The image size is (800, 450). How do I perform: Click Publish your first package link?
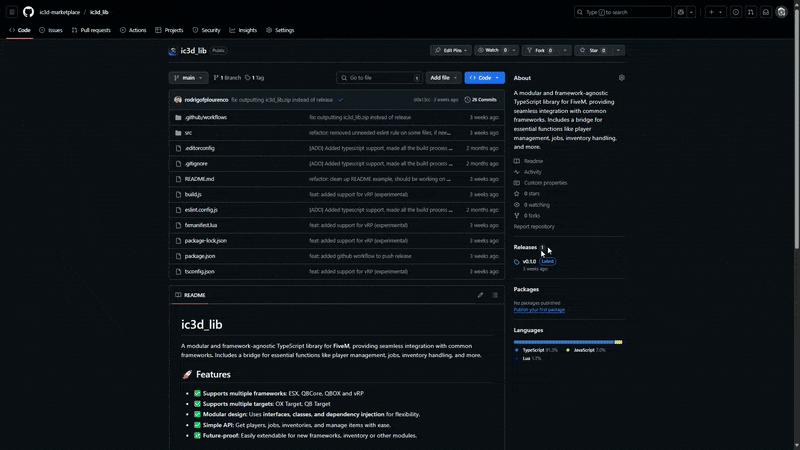pyautogui.click(x=539, y=310)
